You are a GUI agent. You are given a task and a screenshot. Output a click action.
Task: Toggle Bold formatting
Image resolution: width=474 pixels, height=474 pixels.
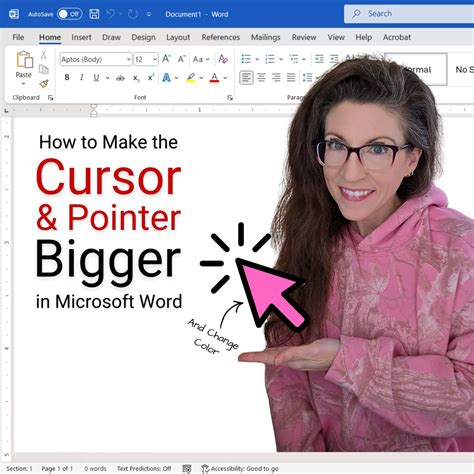pyautogui.click(x=67, y=78)
